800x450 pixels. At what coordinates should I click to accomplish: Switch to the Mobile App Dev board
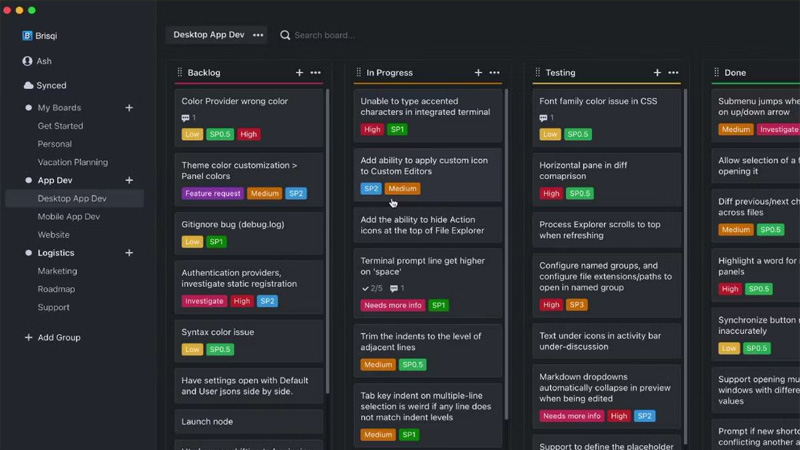[68, 217]
